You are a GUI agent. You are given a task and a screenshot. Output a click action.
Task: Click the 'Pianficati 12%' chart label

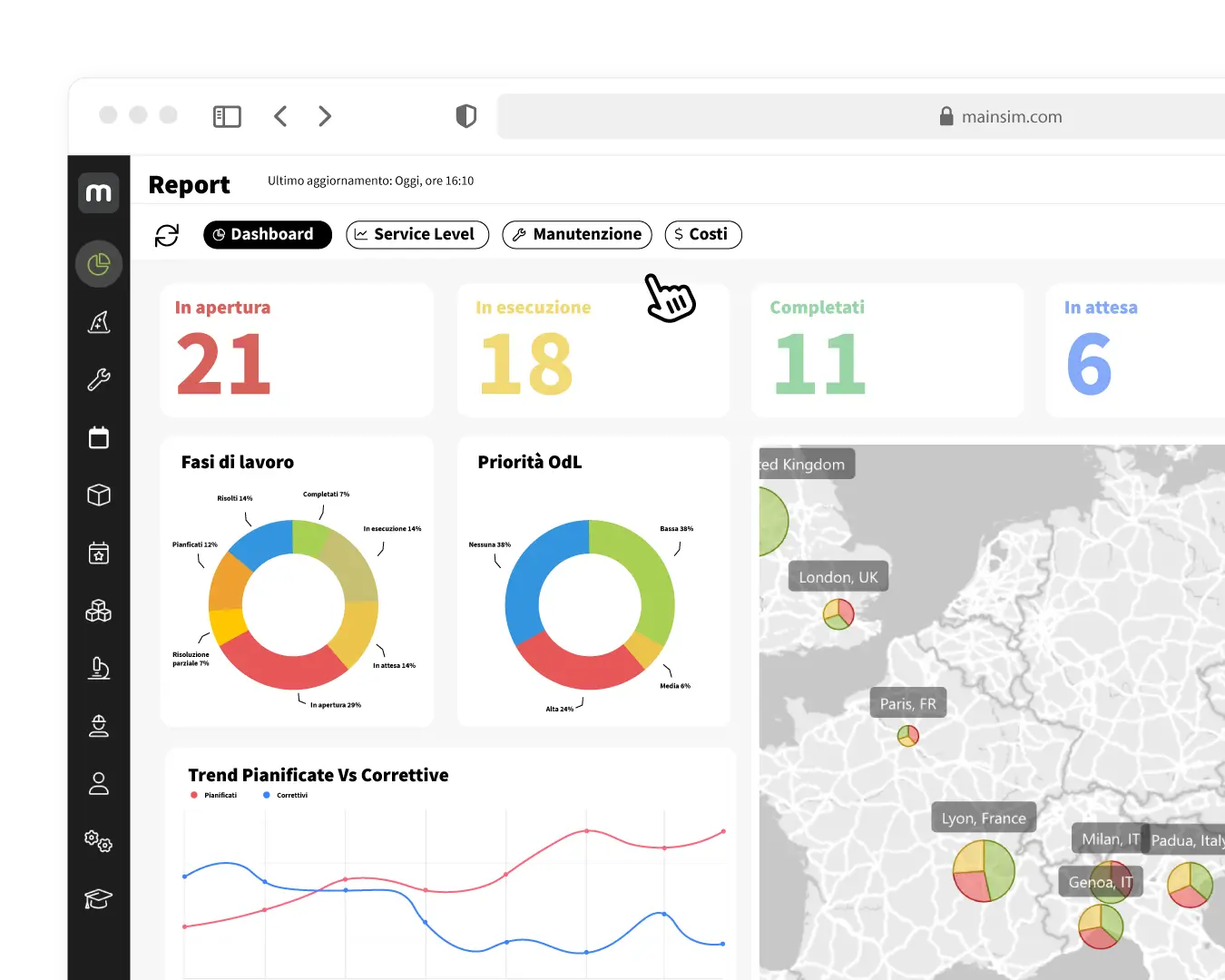point(195,544)
